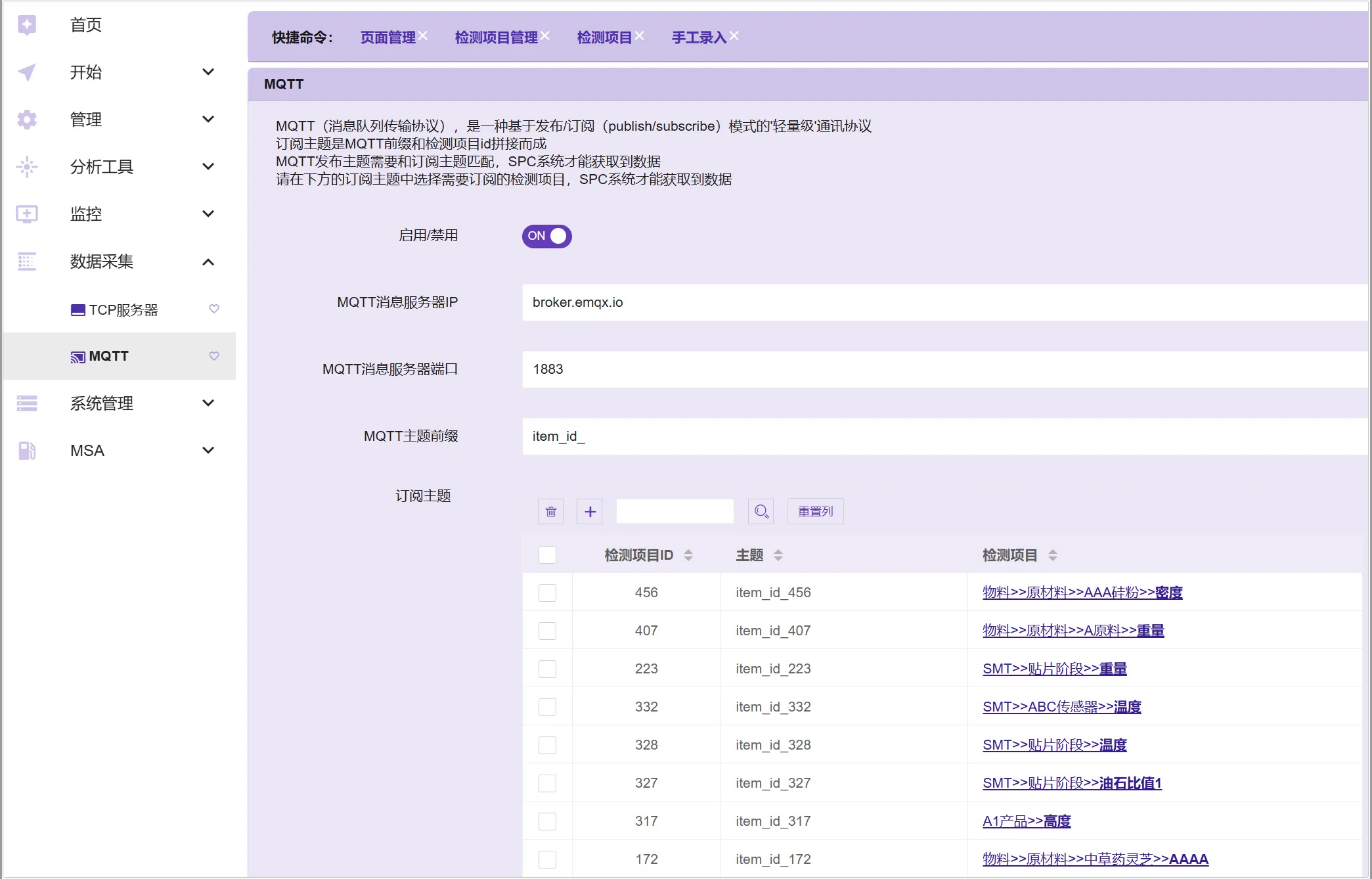Image resolution: width=1372 pixels, height=879 pixels.
Task: Toggle the 启用/禁用 ON switch
Action: pos(547,236)
